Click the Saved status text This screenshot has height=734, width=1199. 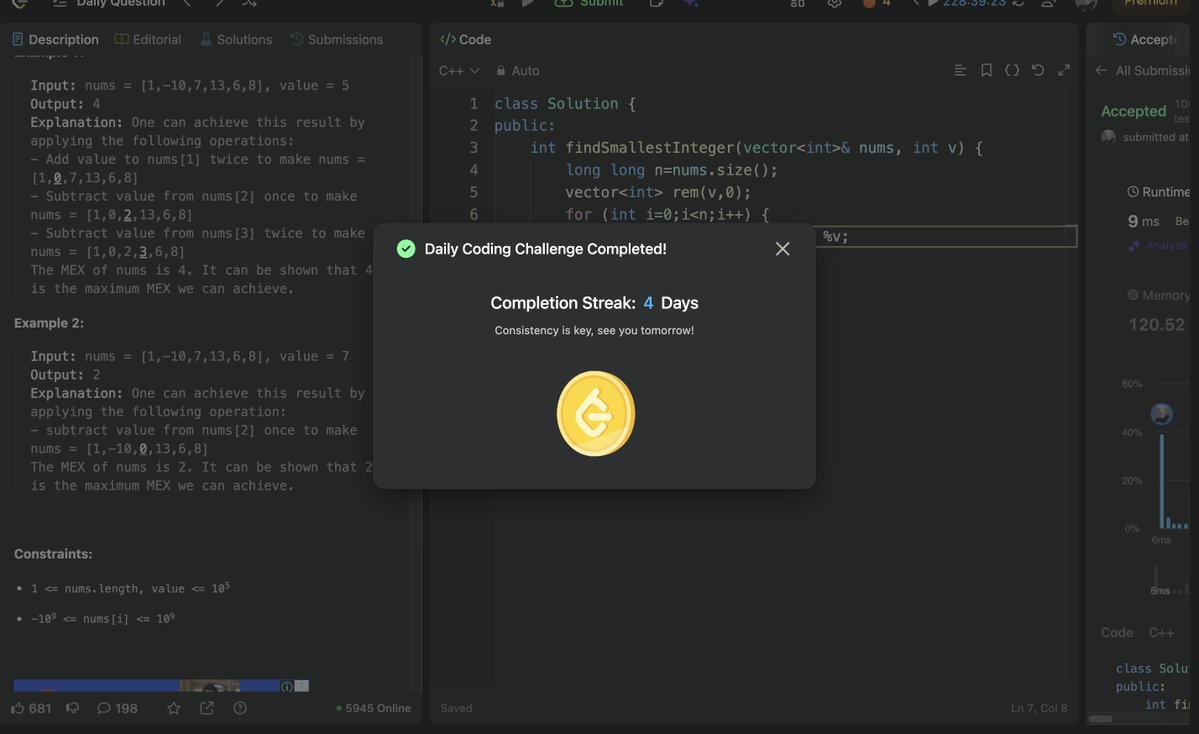[x=457, y=708]
